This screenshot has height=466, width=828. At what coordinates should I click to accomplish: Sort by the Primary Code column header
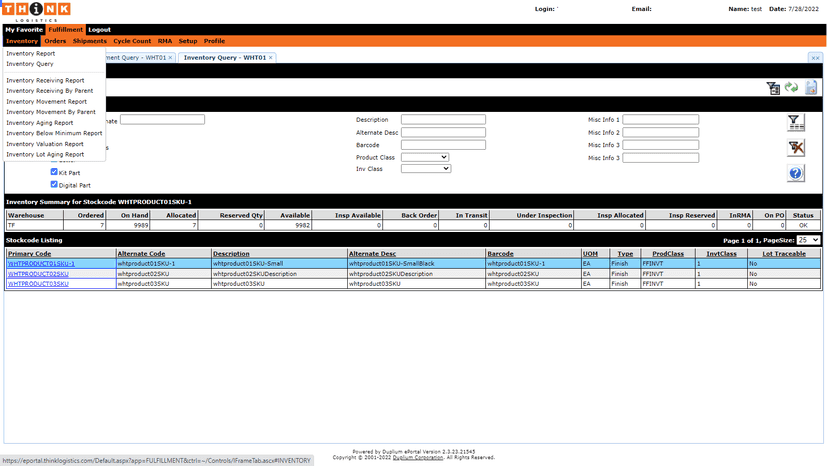(30, 254)
